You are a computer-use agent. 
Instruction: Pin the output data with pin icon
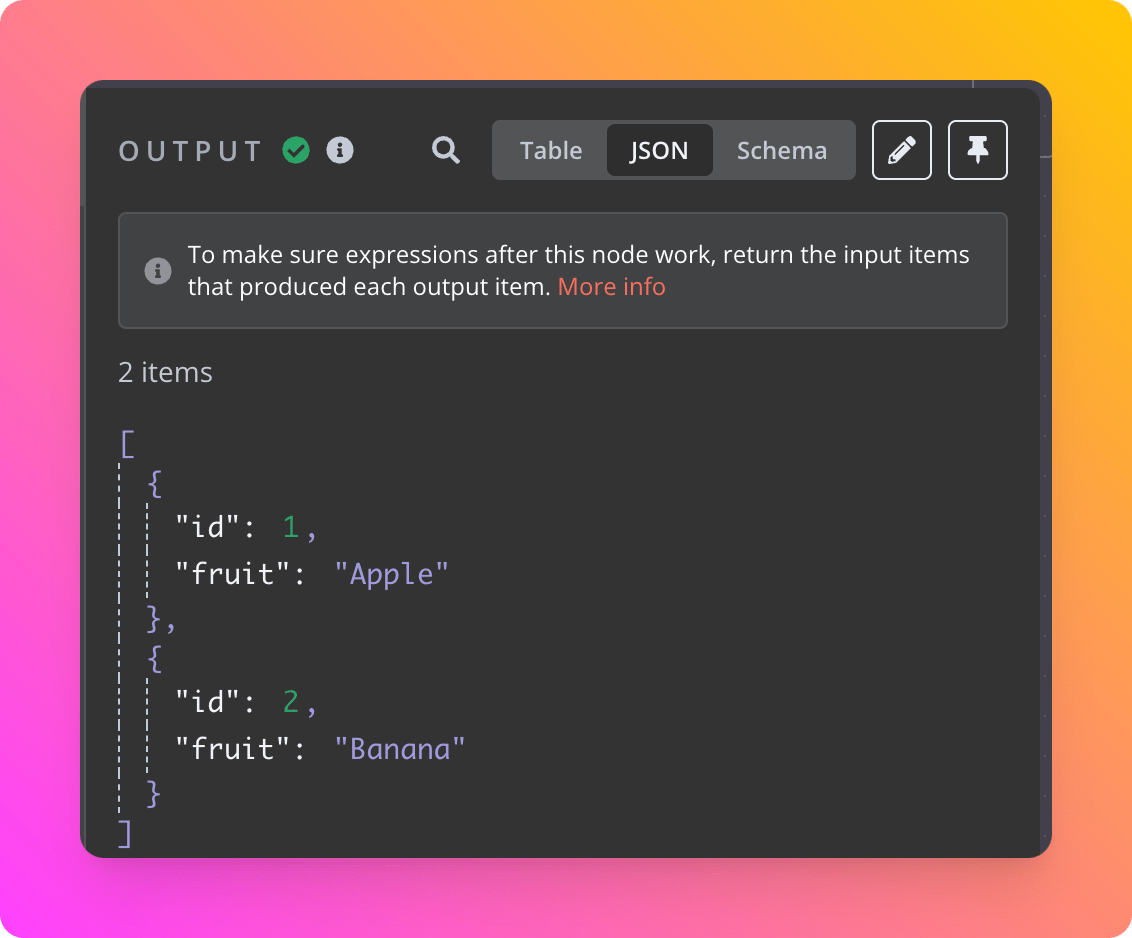click(978, 150)
